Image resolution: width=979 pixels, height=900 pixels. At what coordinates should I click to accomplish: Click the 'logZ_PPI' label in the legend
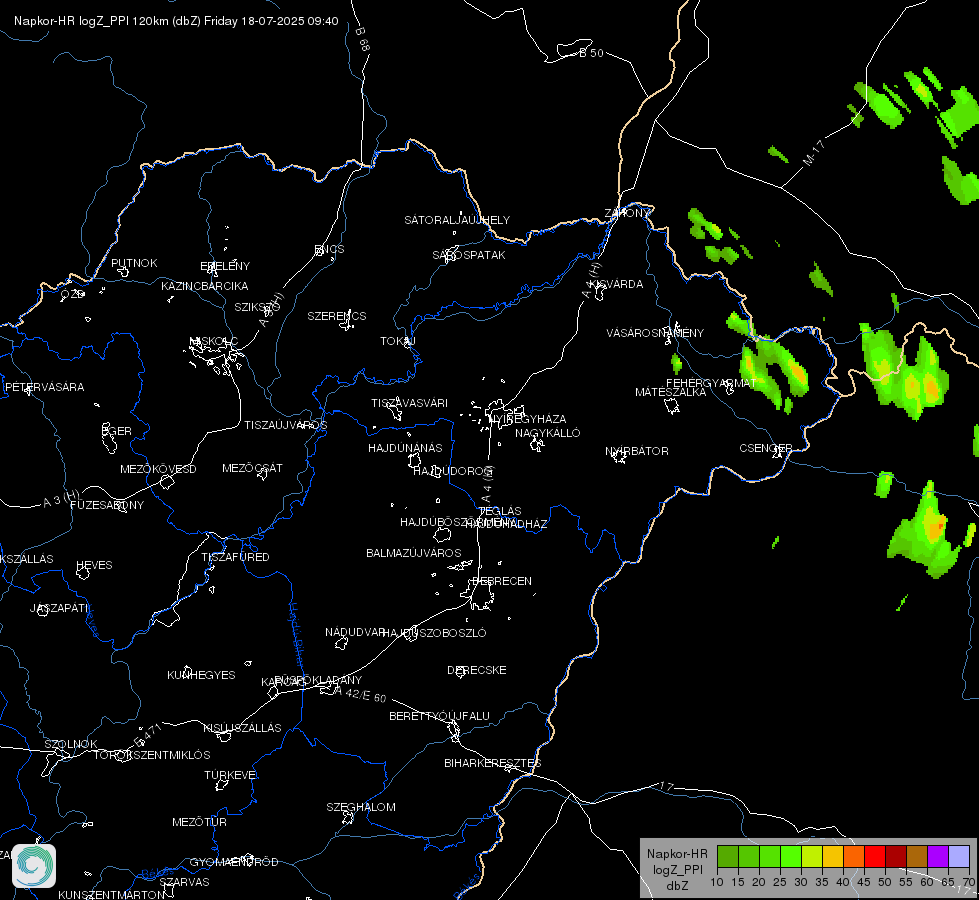pos(677,869)
